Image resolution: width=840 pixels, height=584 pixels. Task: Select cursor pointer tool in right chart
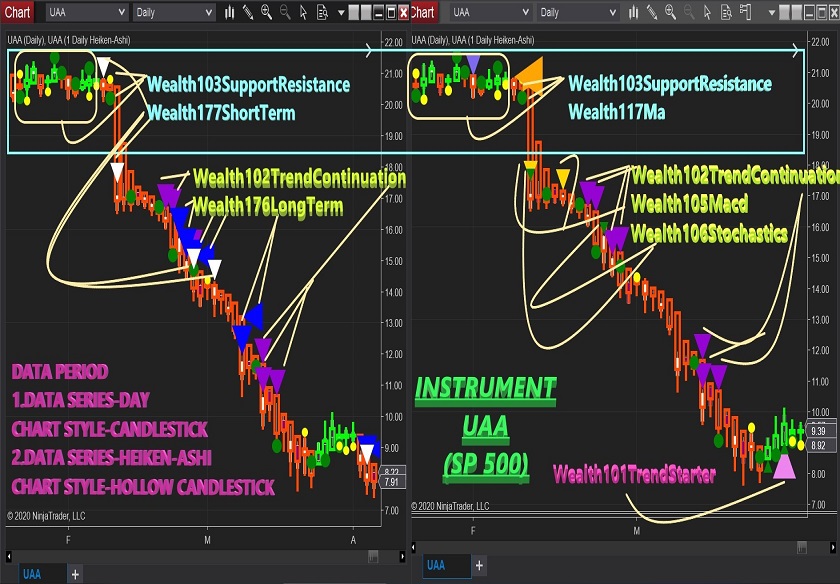pyautogui.click(x=707, y=12)
